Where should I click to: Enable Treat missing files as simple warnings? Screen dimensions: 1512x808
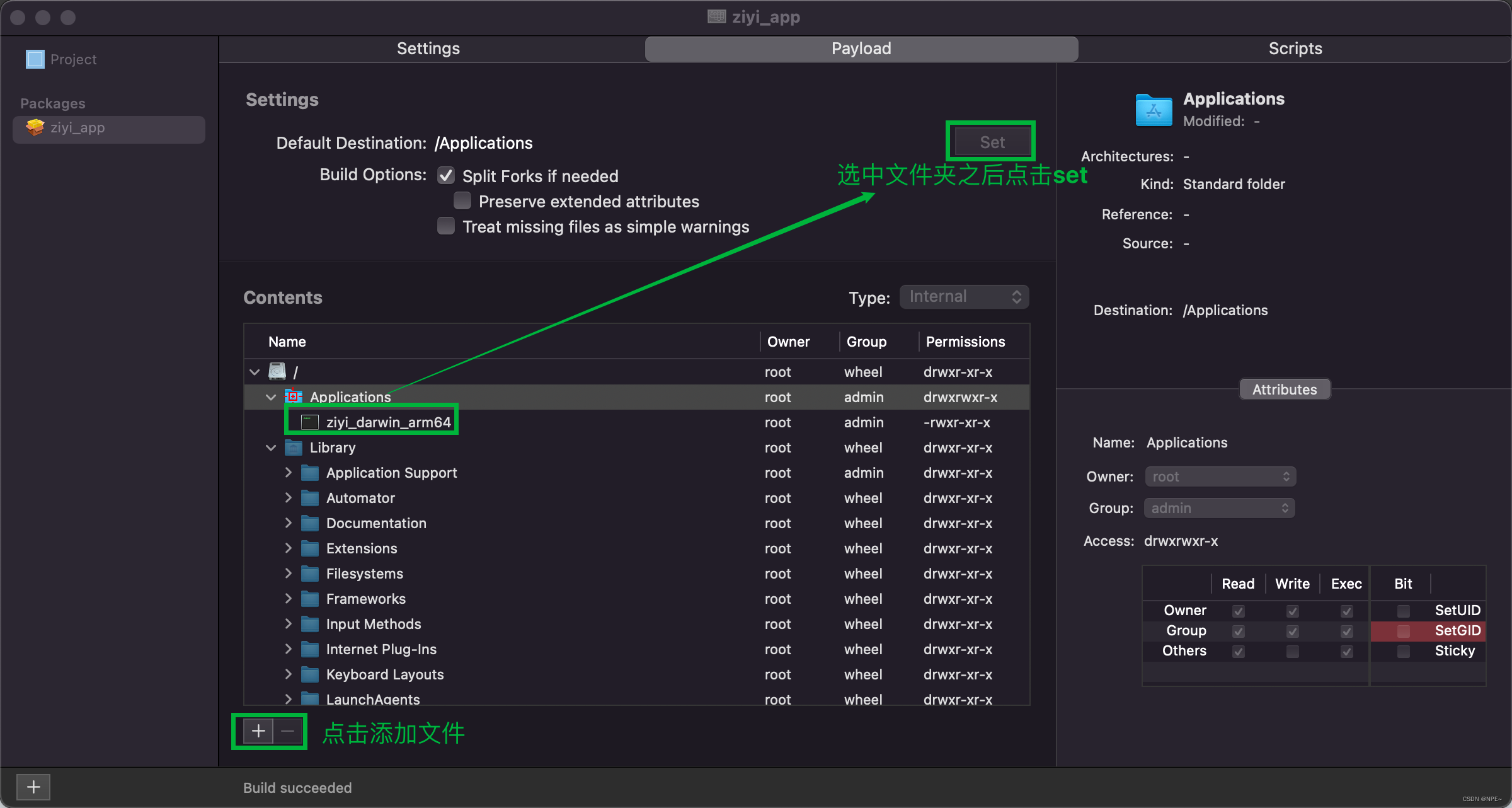[446, 226]
